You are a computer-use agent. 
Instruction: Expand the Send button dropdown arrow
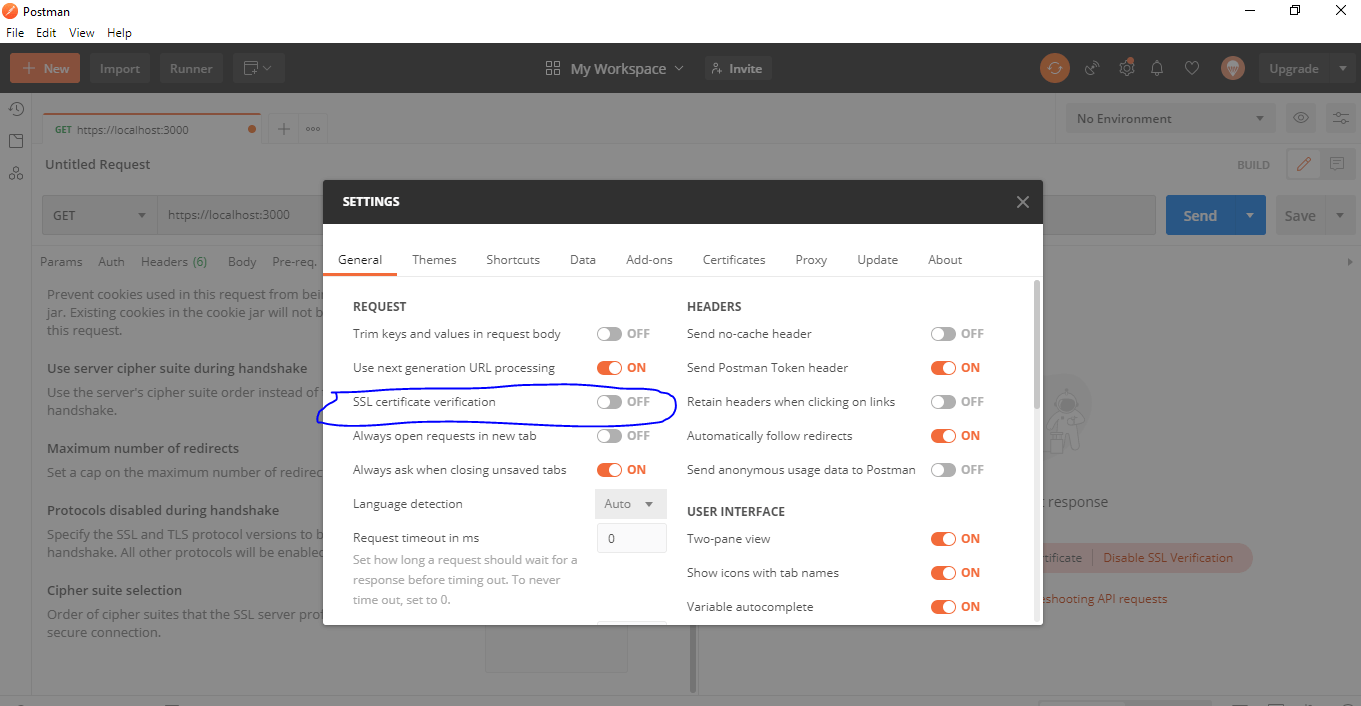[1249, 215]
